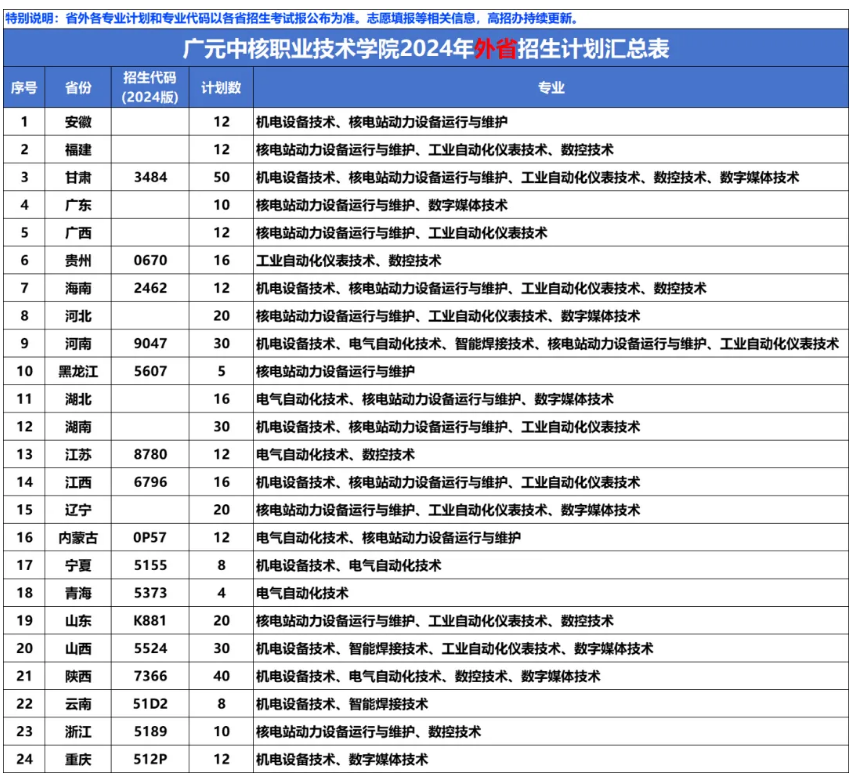Select the 河南 province cell

[x=78, y=344]
